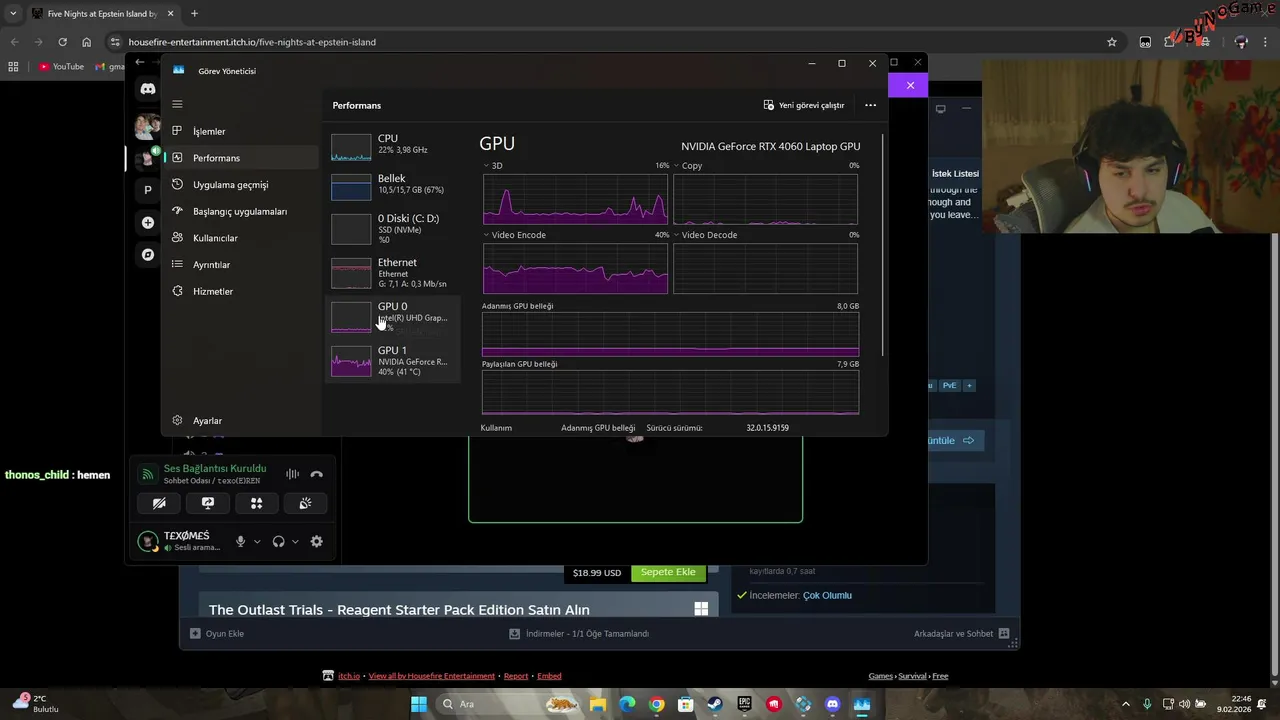Open Discord soundboard button
The image size is (1280, 720).
tap(305, 504)
